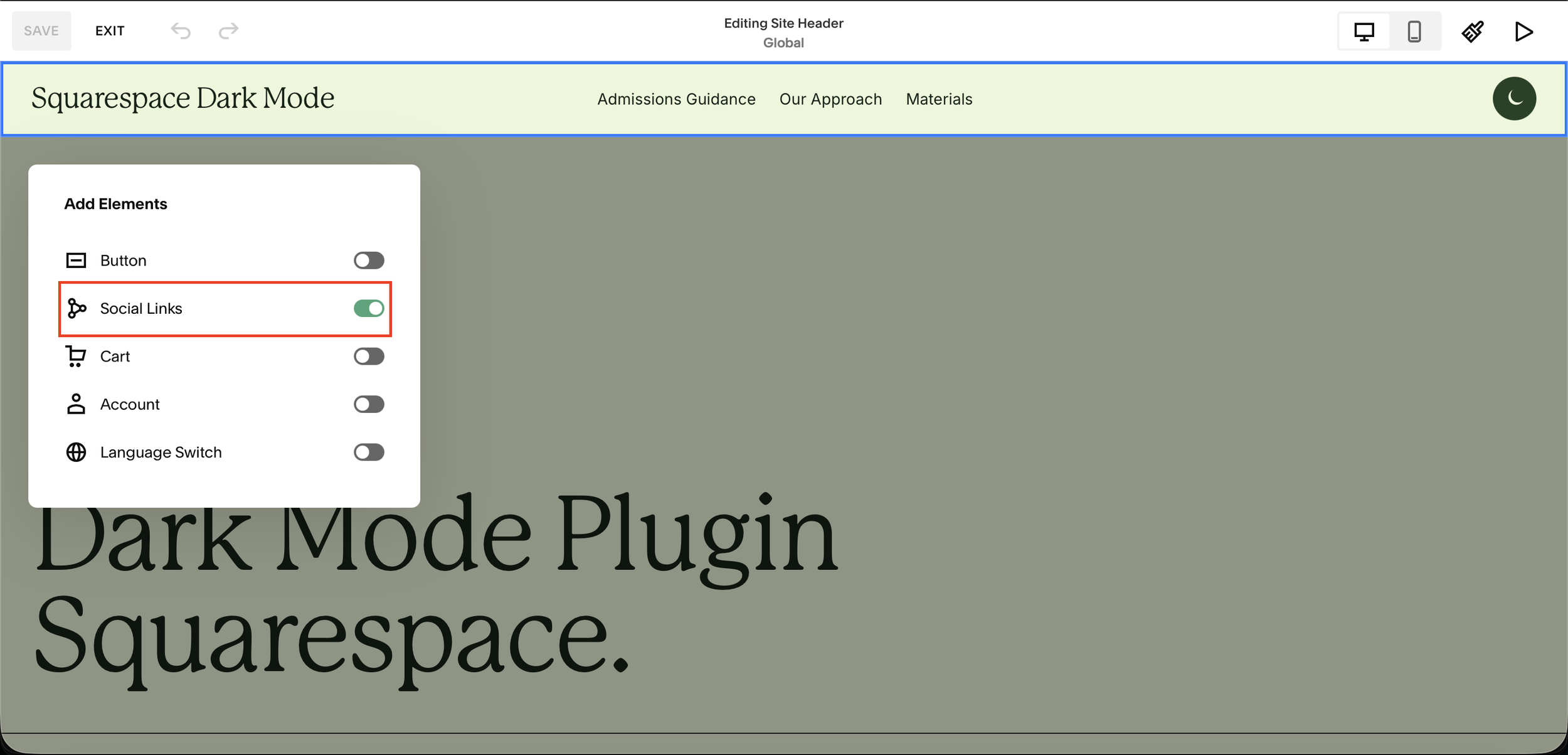Click the Language Switch label
Screen dimensions: 1568x755
(x=161, y=452)
